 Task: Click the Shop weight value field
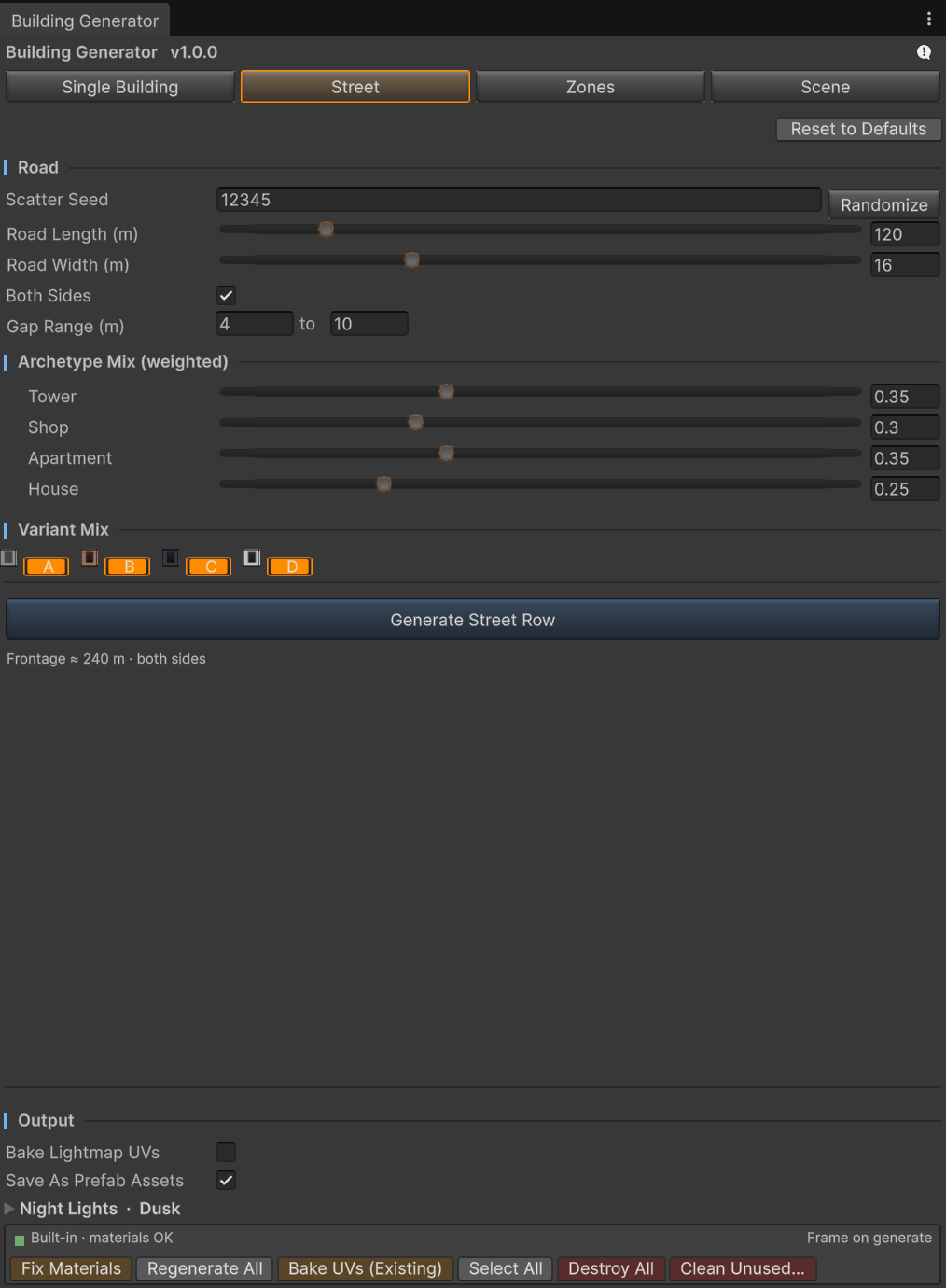tap(905, 427)
